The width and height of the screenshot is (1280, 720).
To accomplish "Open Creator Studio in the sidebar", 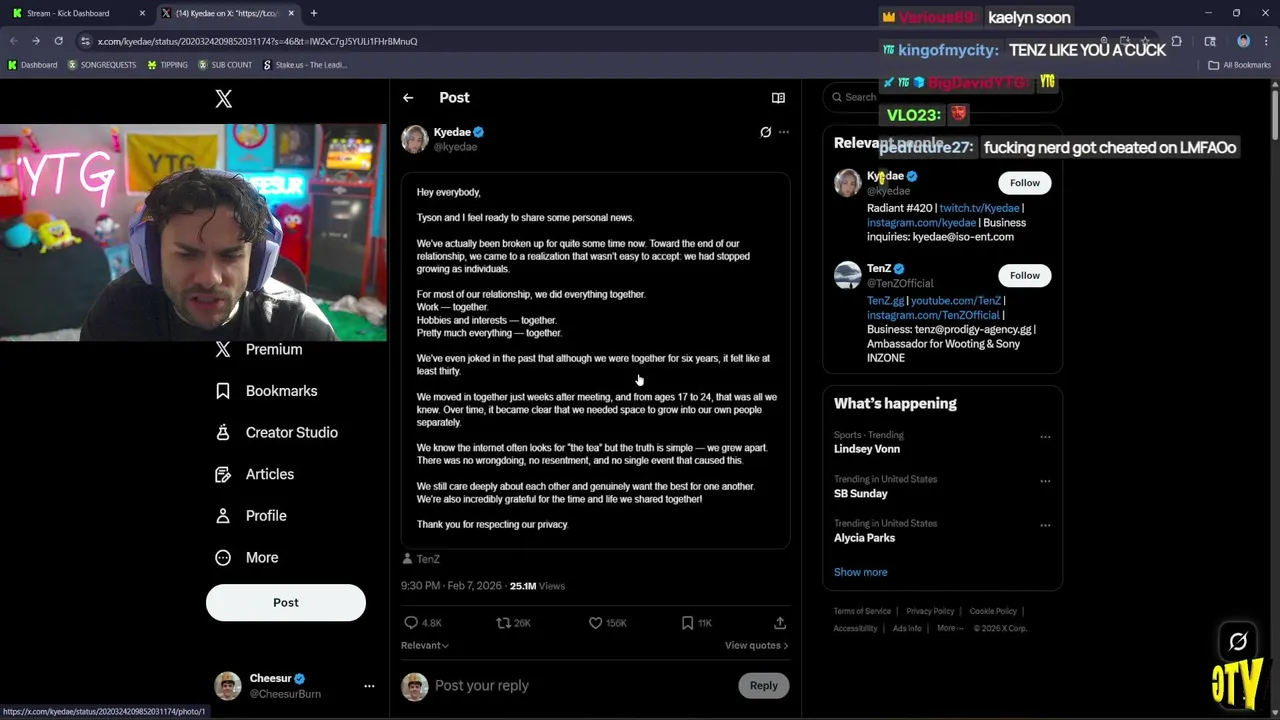I will click(x=277, y=433).
